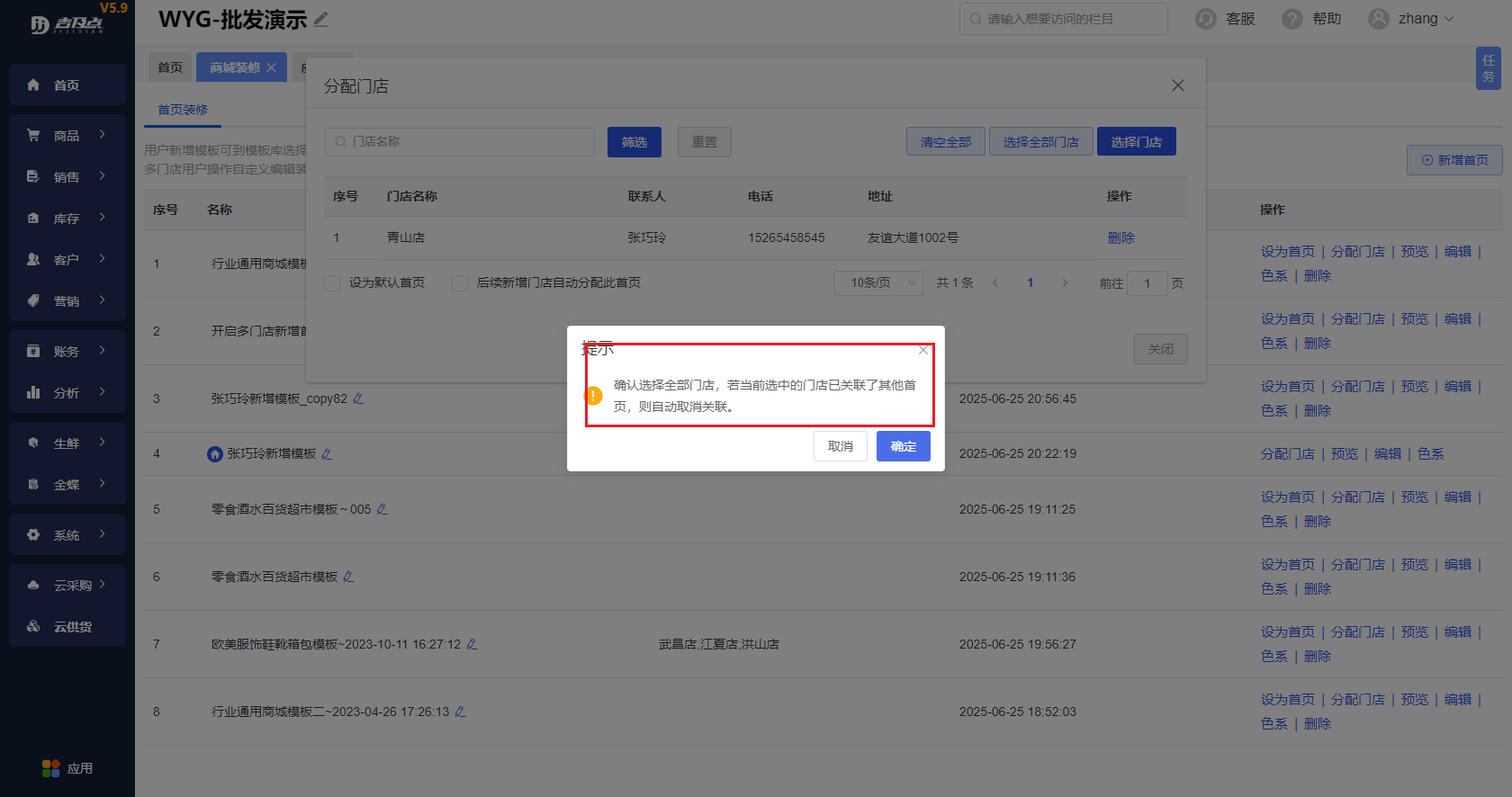Click the rename icon next to 张巧玲新增模板_copy82

pyautogui.click(x=358, y=398)
